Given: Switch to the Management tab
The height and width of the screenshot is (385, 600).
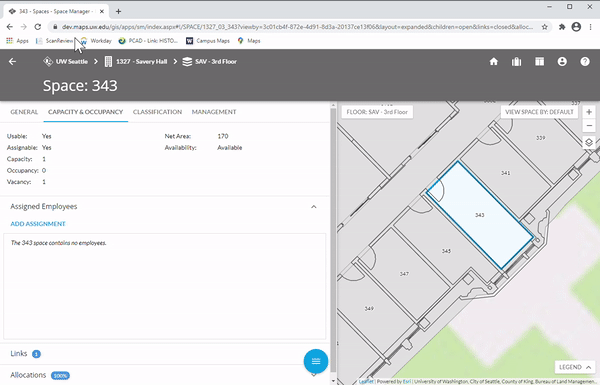Looking at the screenshot, I should (x=214, y=112).
